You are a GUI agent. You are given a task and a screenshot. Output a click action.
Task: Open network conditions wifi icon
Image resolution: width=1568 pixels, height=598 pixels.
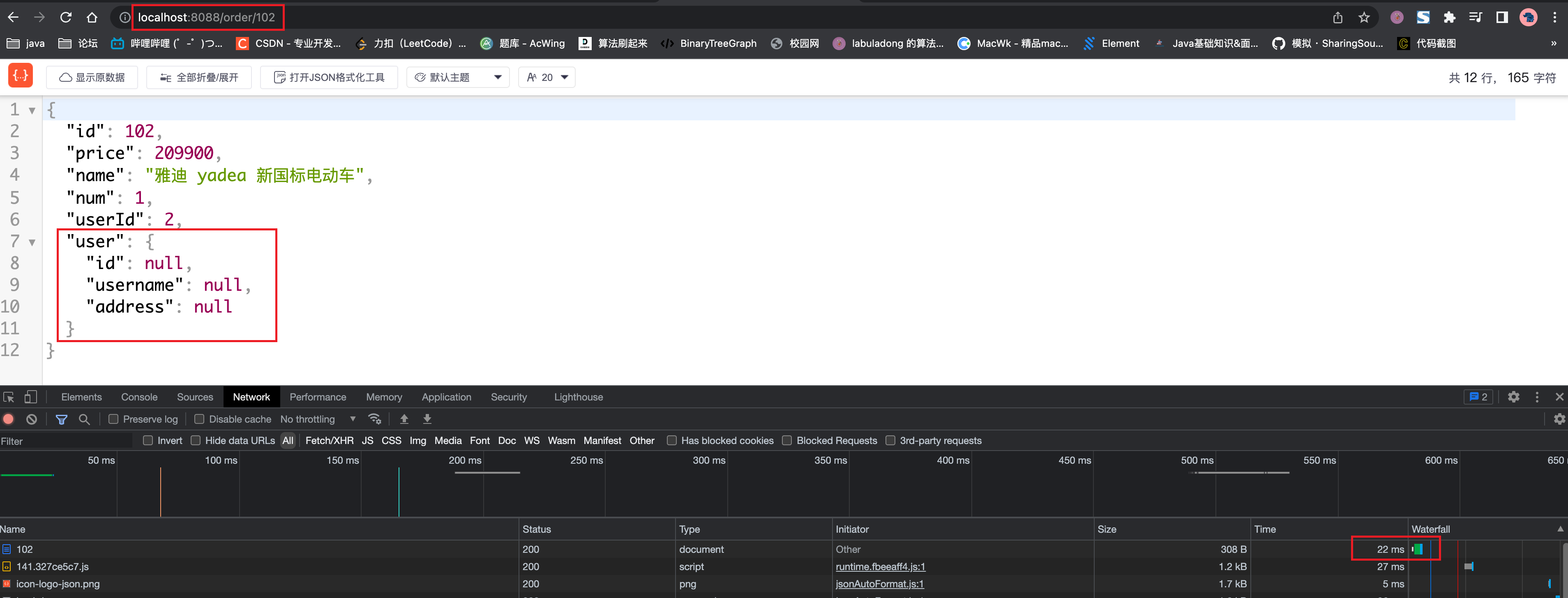click(374, 419)
